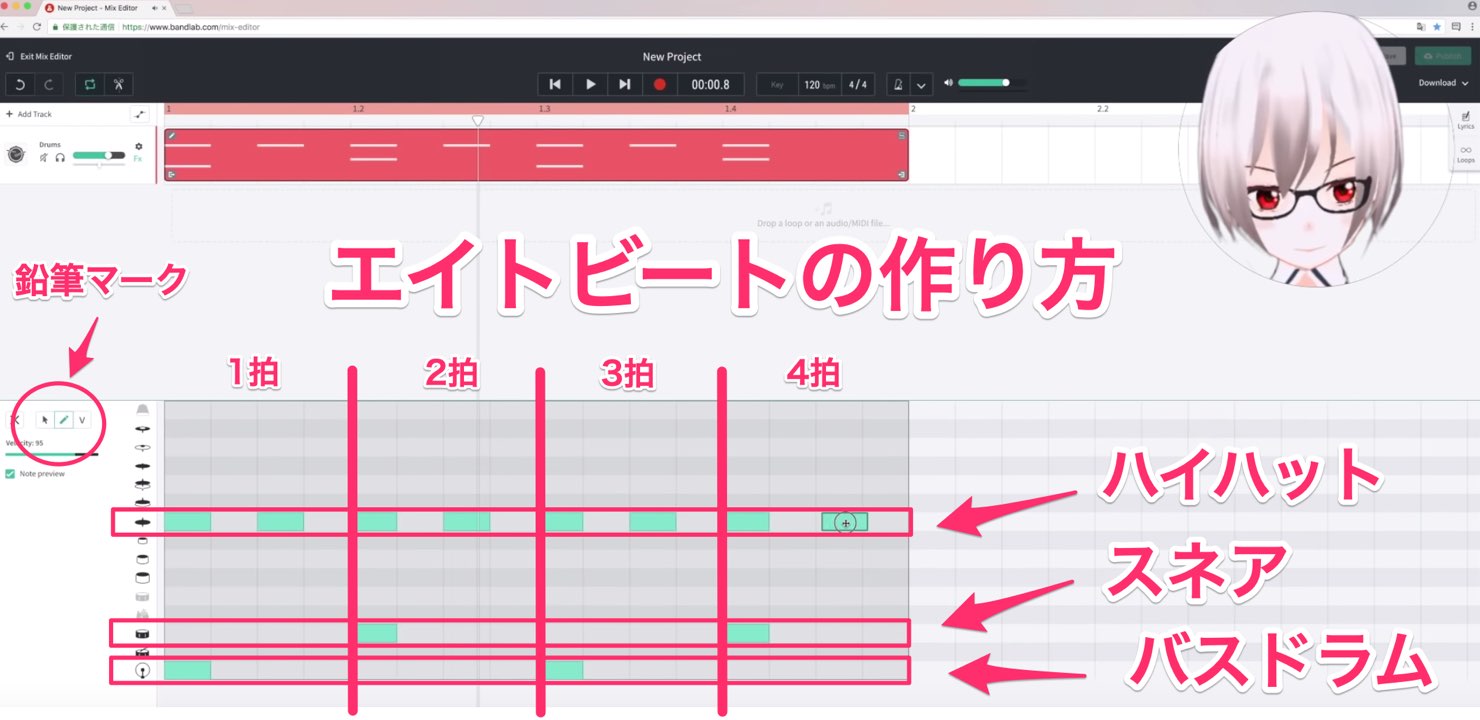Select the V velocity tool

click(x=82, y=420)
